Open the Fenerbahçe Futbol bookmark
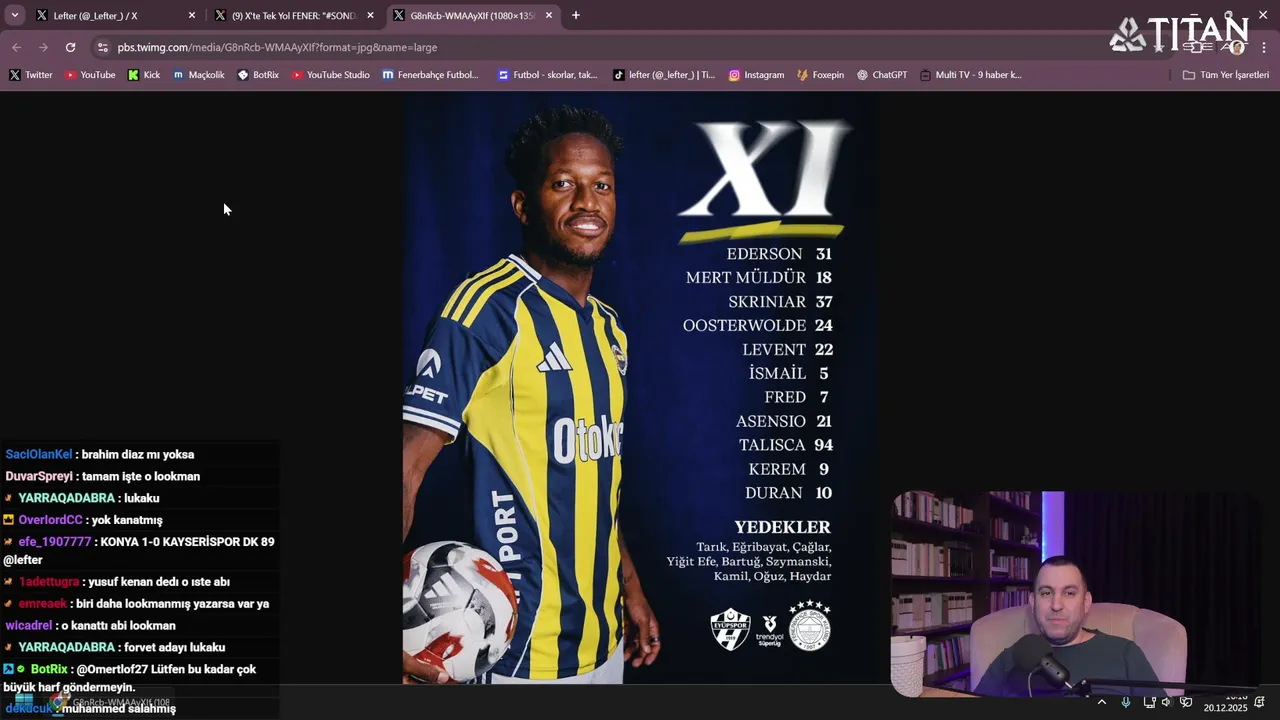Viewport: 1280px width, 720px height. 430,75
